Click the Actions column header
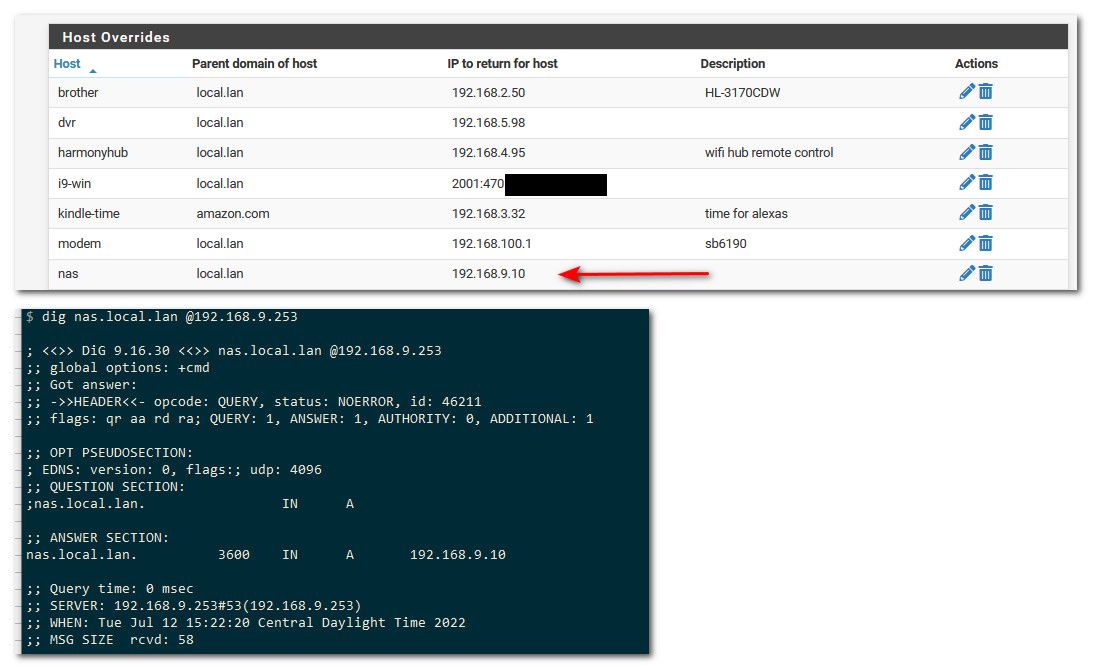1093x670 pixels. 976,63
